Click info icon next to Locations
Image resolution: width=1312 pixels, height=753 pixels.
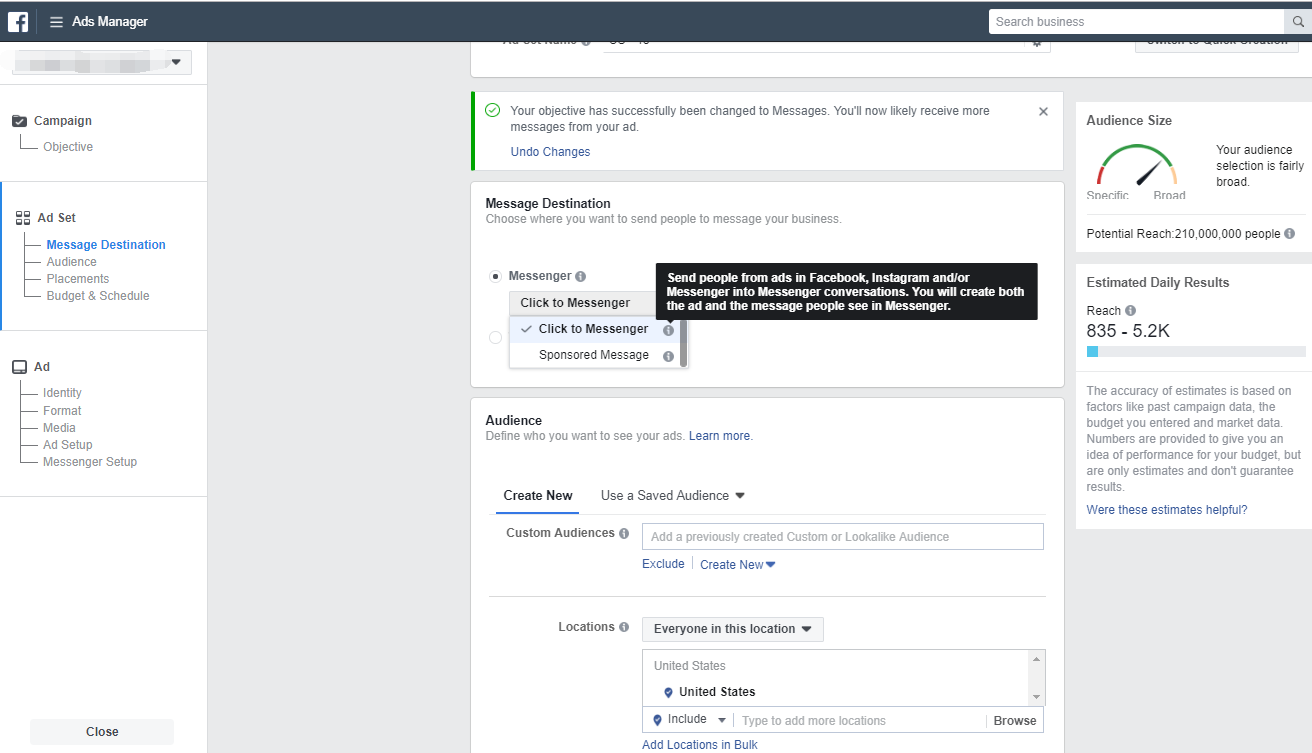pyautogui.click(x=624, y=628)
